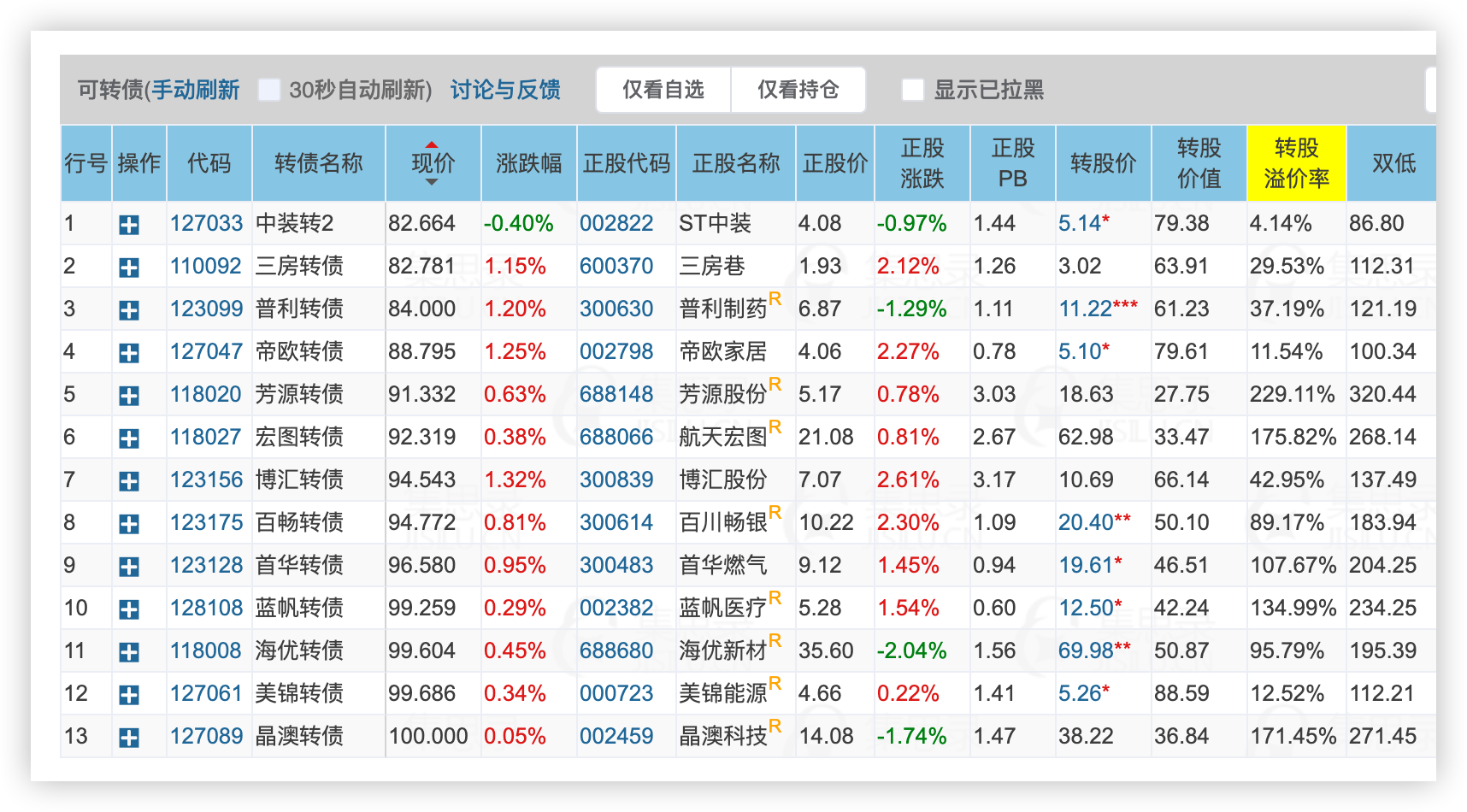Click conversion price 20.40** link
Screen dimensions: 1467x812
[1095, 523]
